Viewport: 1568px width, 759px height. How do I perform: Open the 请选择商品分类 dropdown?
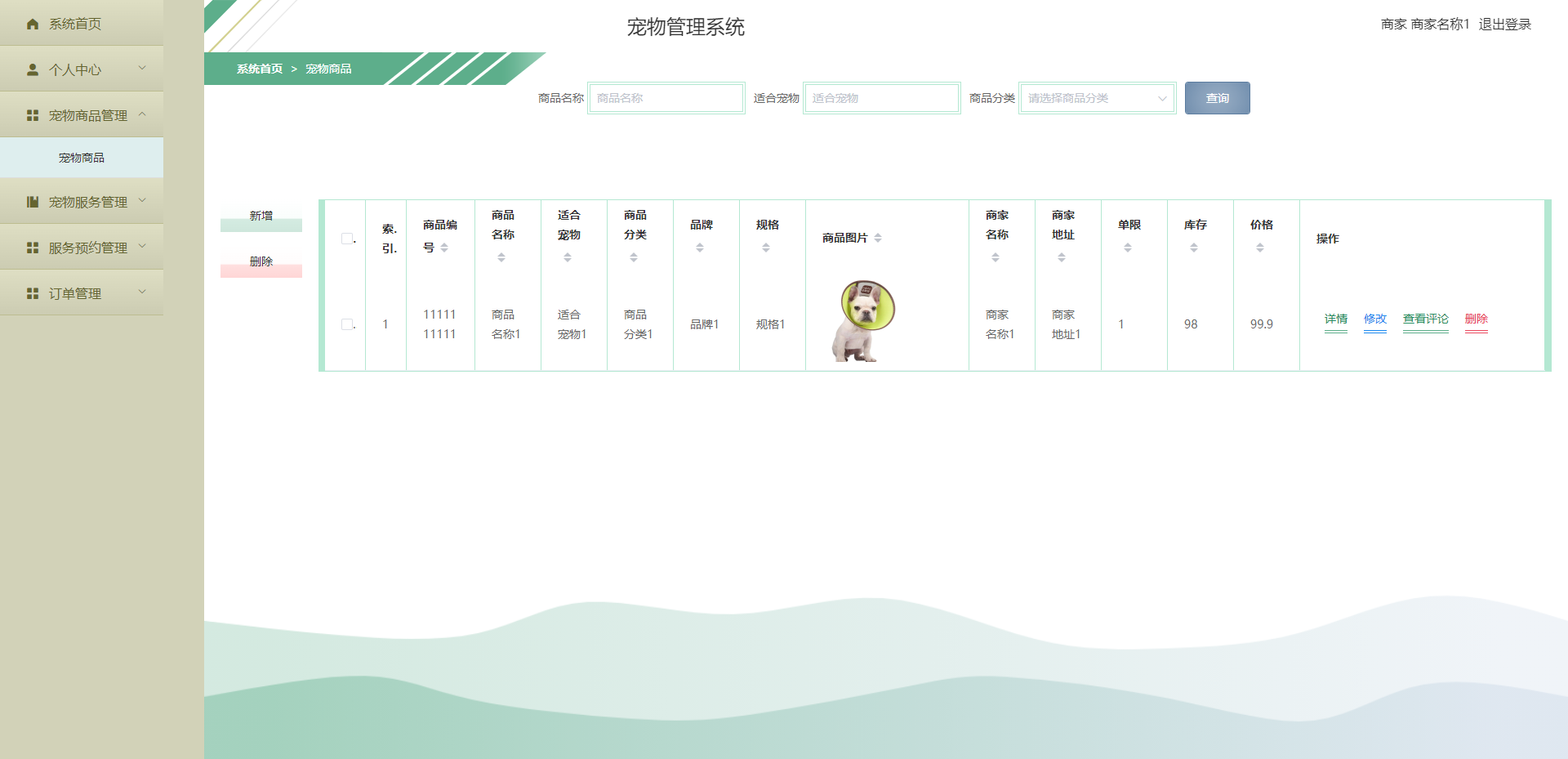click(1097, 97)
